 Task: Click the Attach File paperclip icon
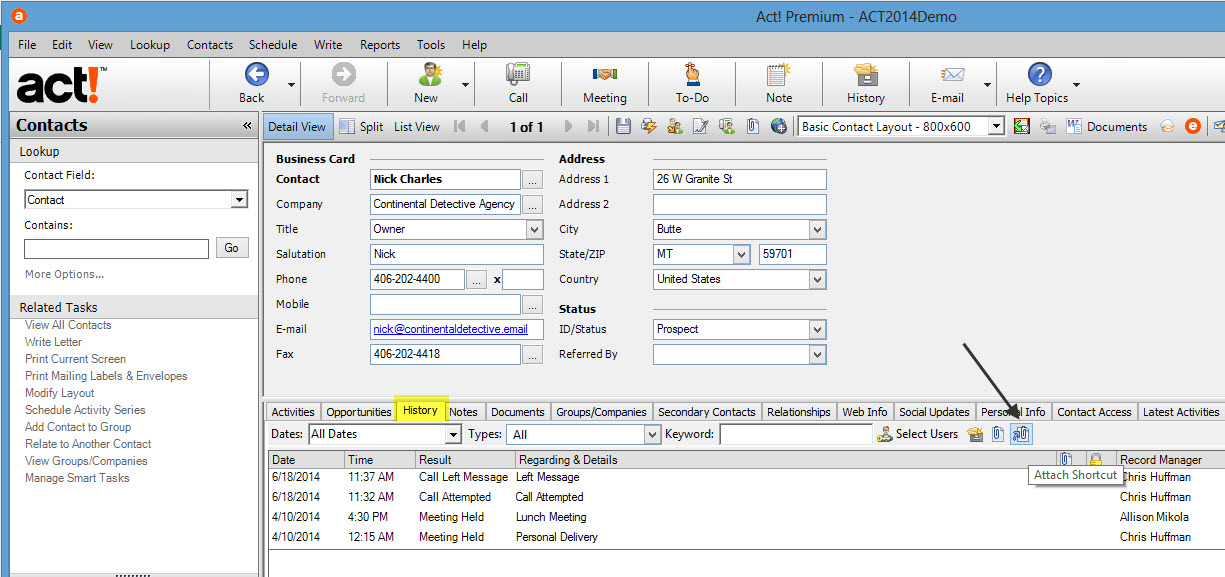pos(998,434)
